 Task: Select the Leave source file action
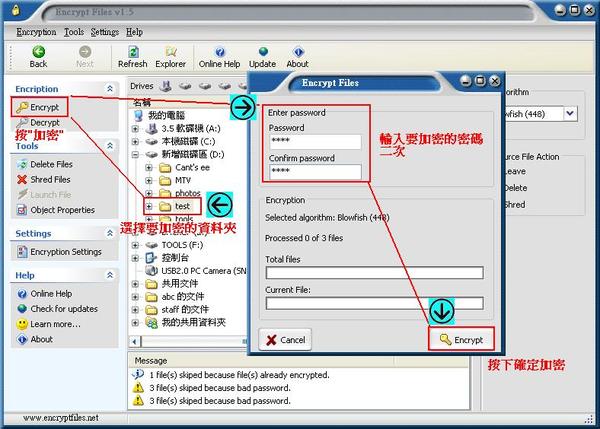(x=515, y=171)
